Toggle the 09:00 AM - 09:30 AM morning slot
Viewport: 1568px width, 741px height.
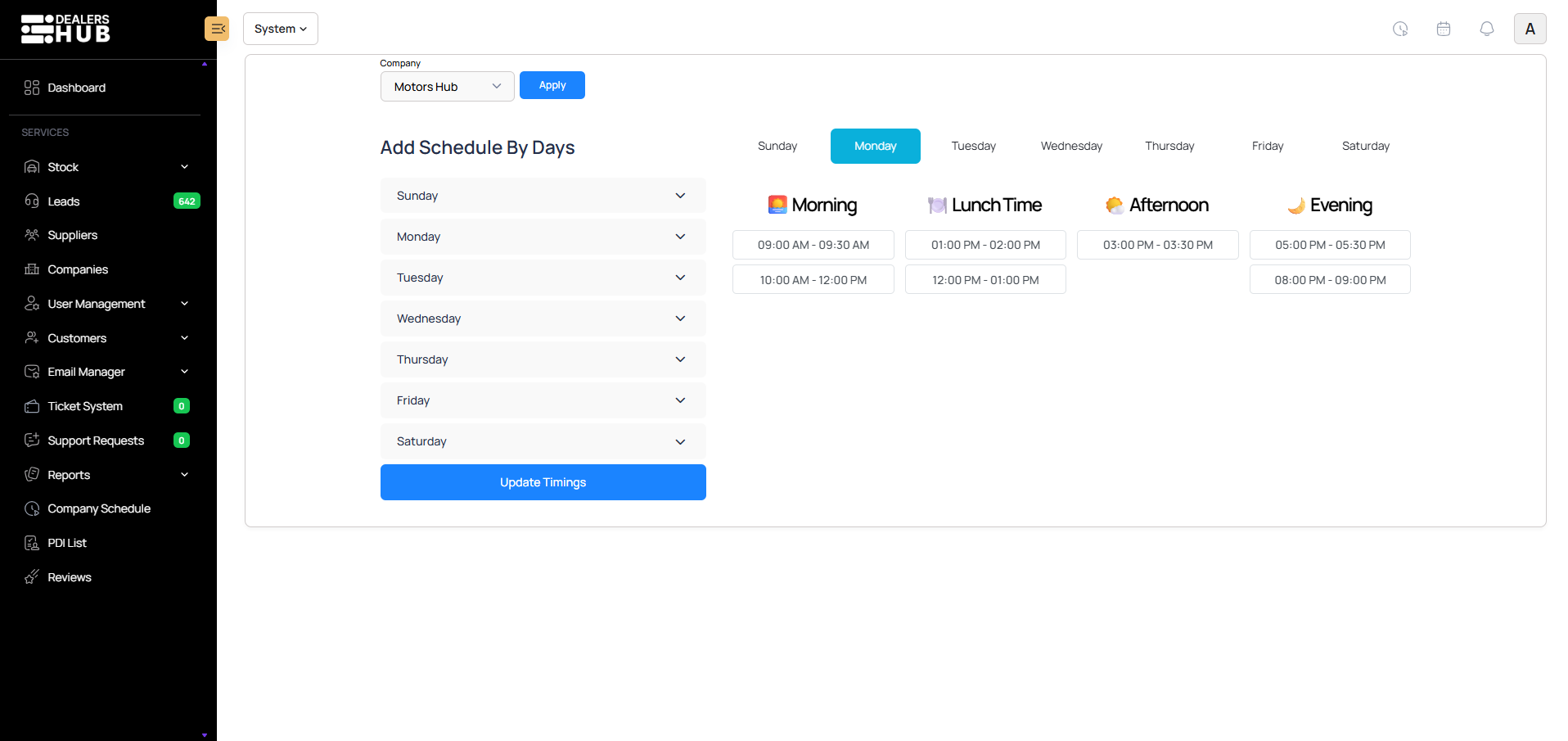point(813,245)
